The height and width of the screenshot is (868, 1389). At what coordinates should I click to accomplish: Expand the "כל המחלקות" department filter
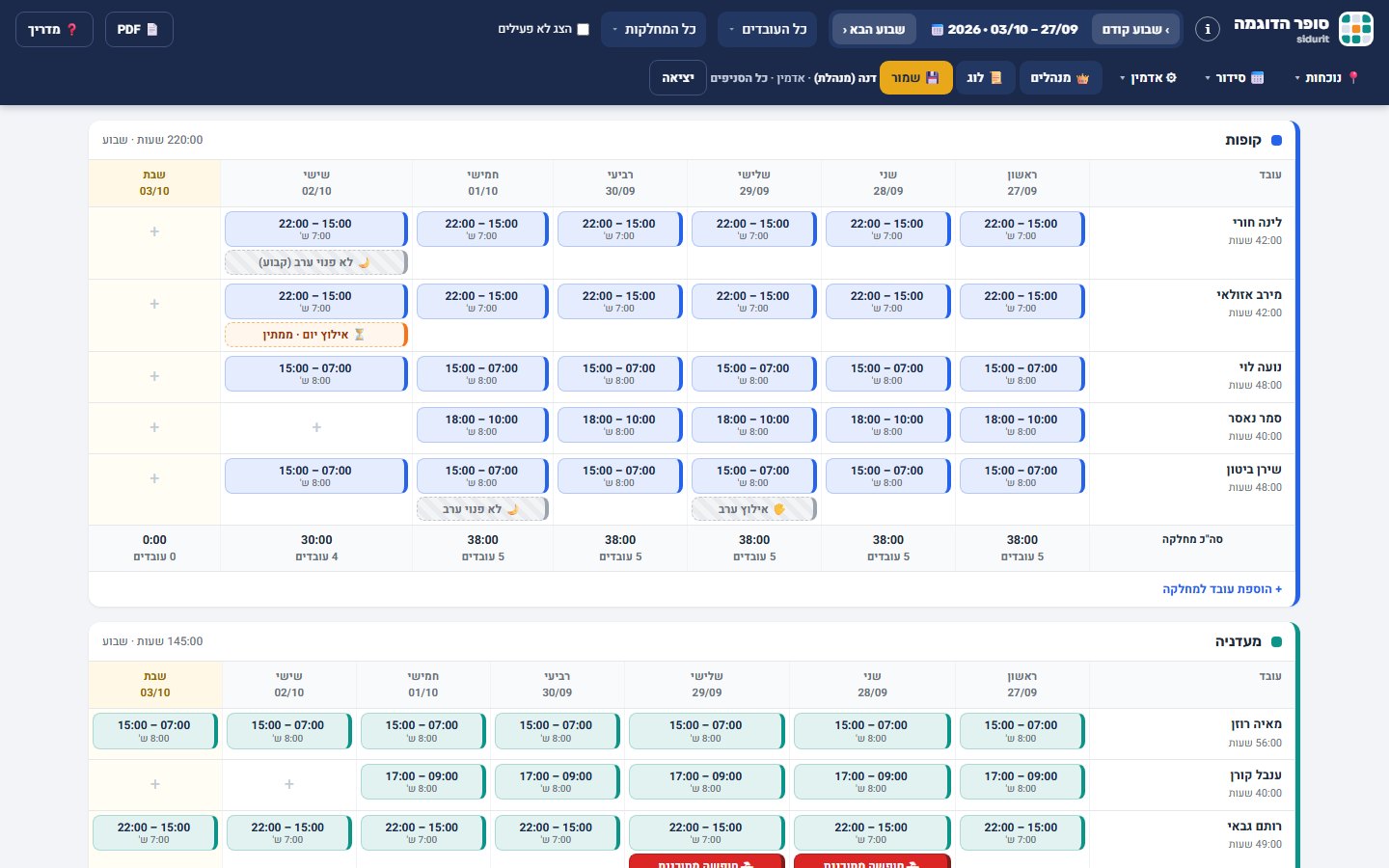[653, 29]
